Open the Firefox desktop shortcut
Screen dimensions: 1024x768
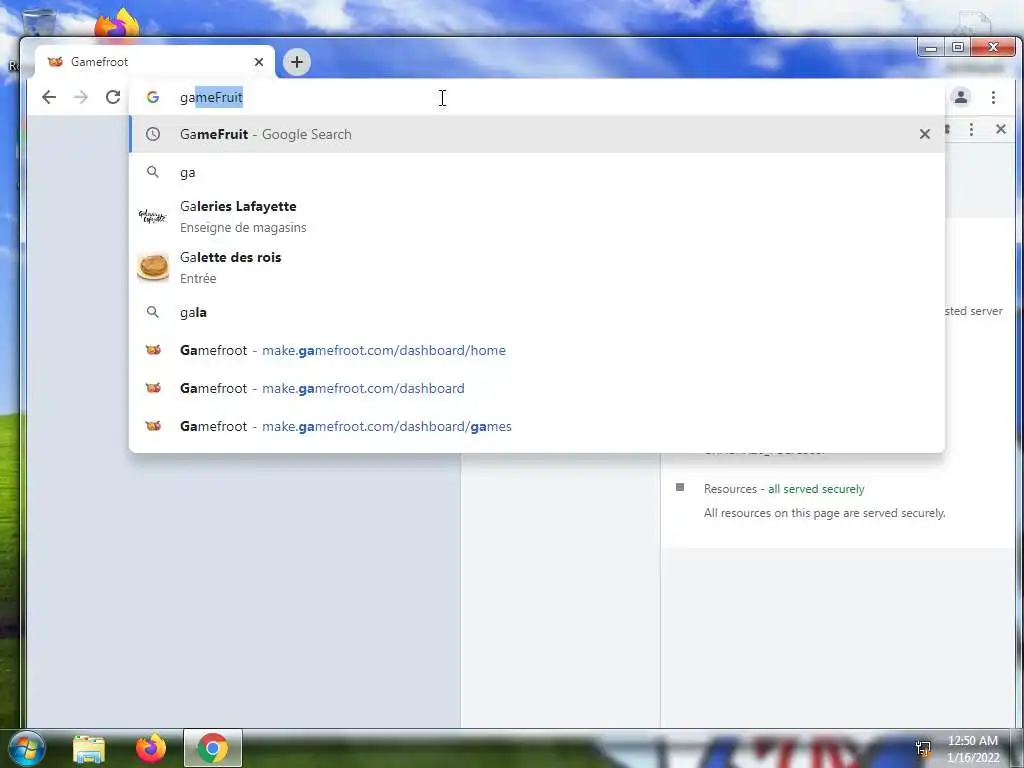coord(117,26)
